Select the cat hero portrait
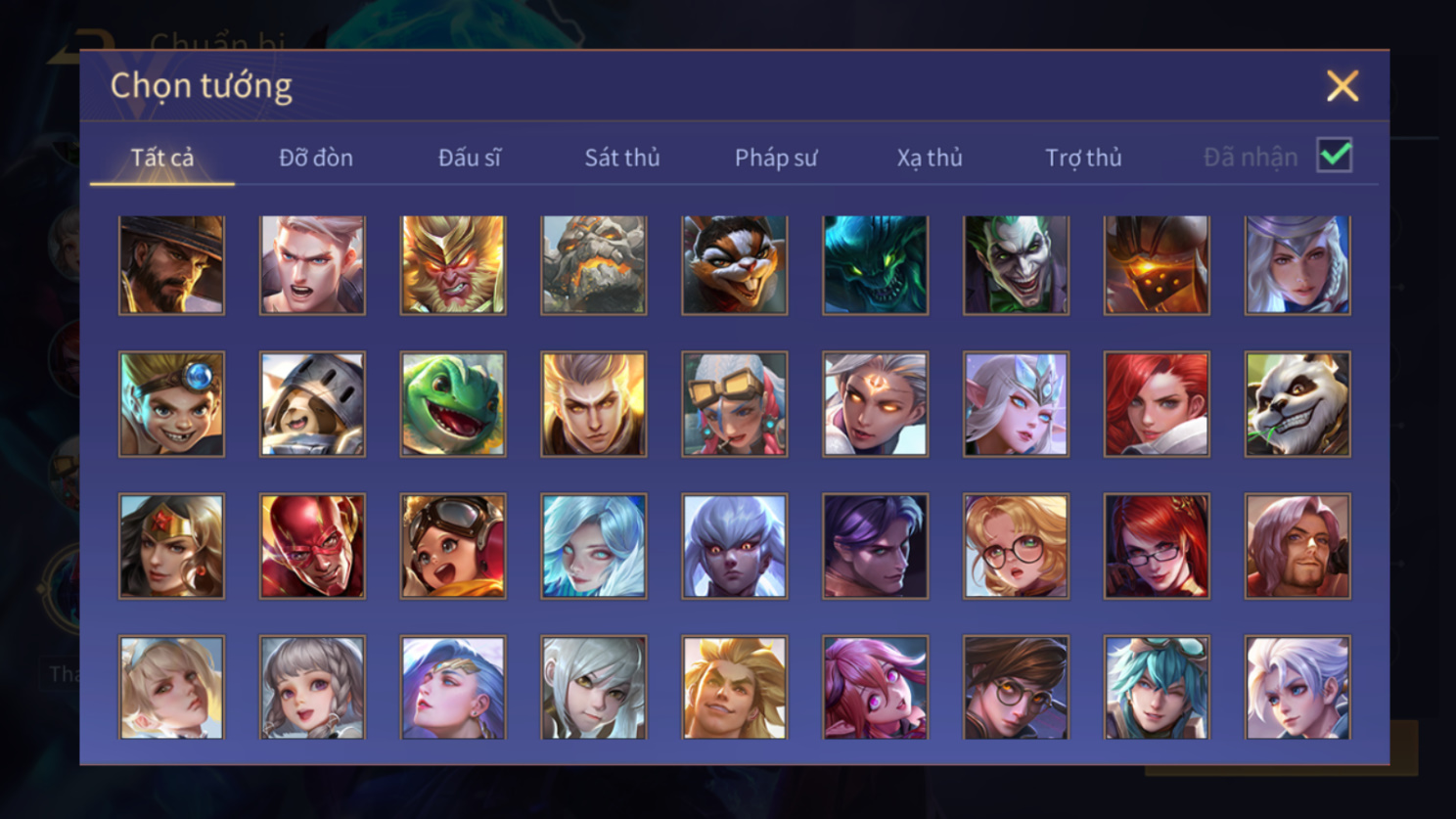 [x=735, y=265]
